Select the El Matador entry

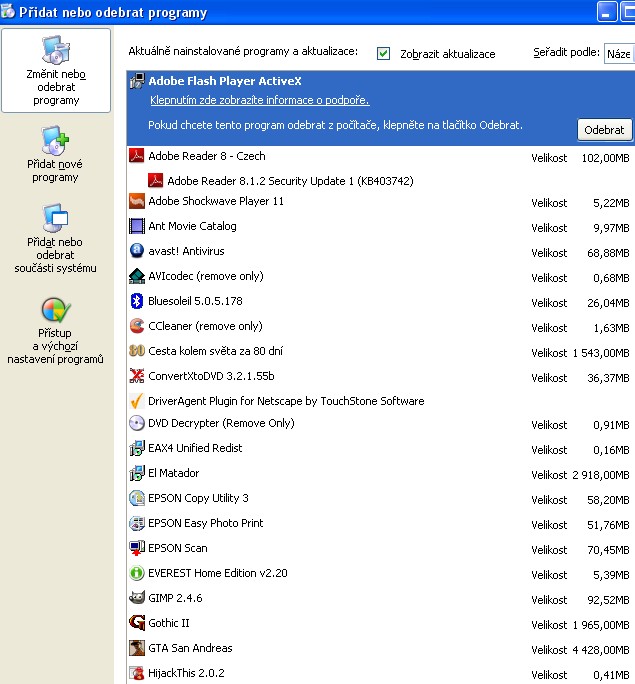click(173, 473)
